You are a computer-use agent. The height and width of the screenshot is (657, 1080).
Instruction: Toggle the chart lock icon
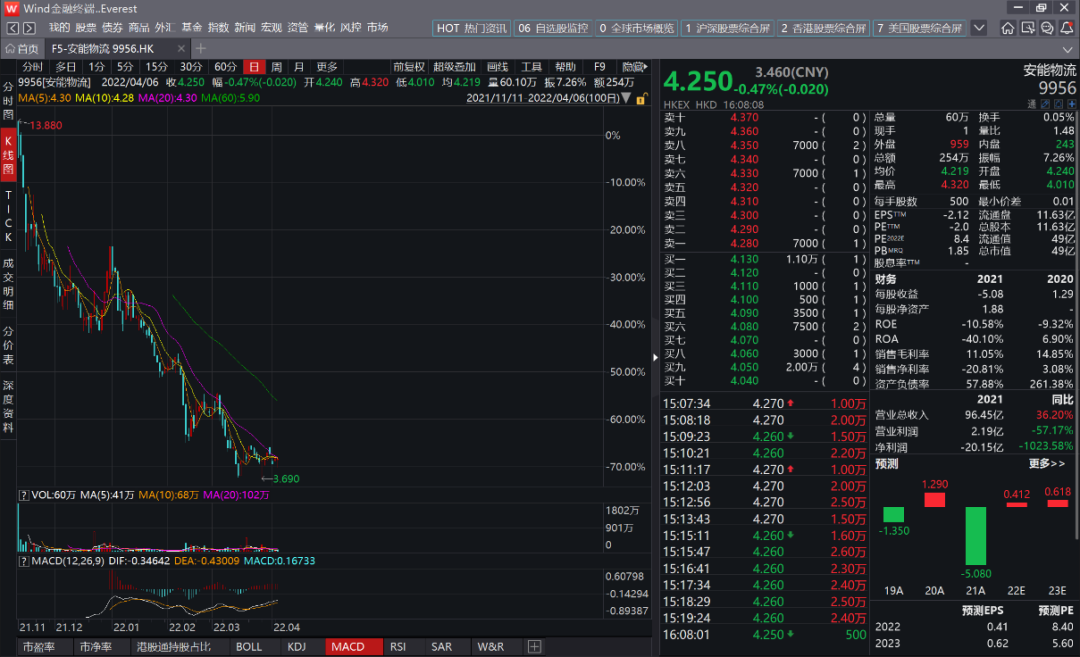coord(641,98)
